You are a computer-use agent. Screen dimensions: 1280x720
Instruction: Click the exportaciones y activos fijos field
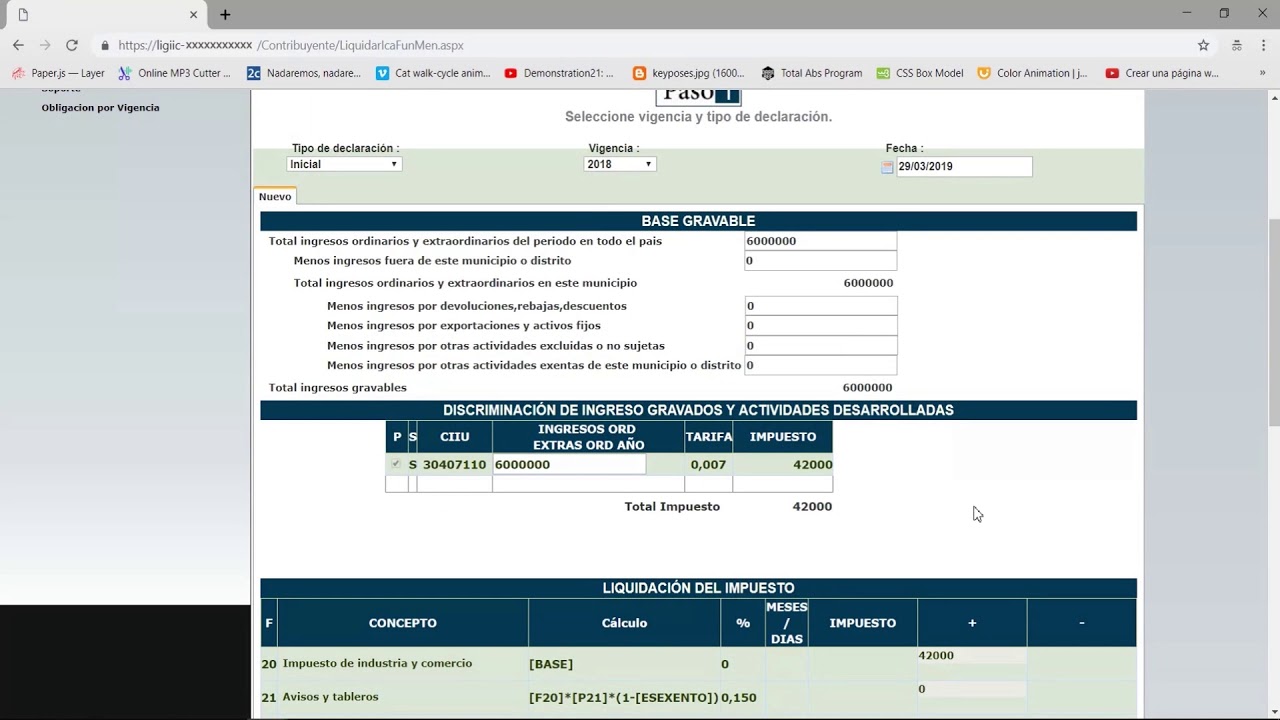click(820, 326)
